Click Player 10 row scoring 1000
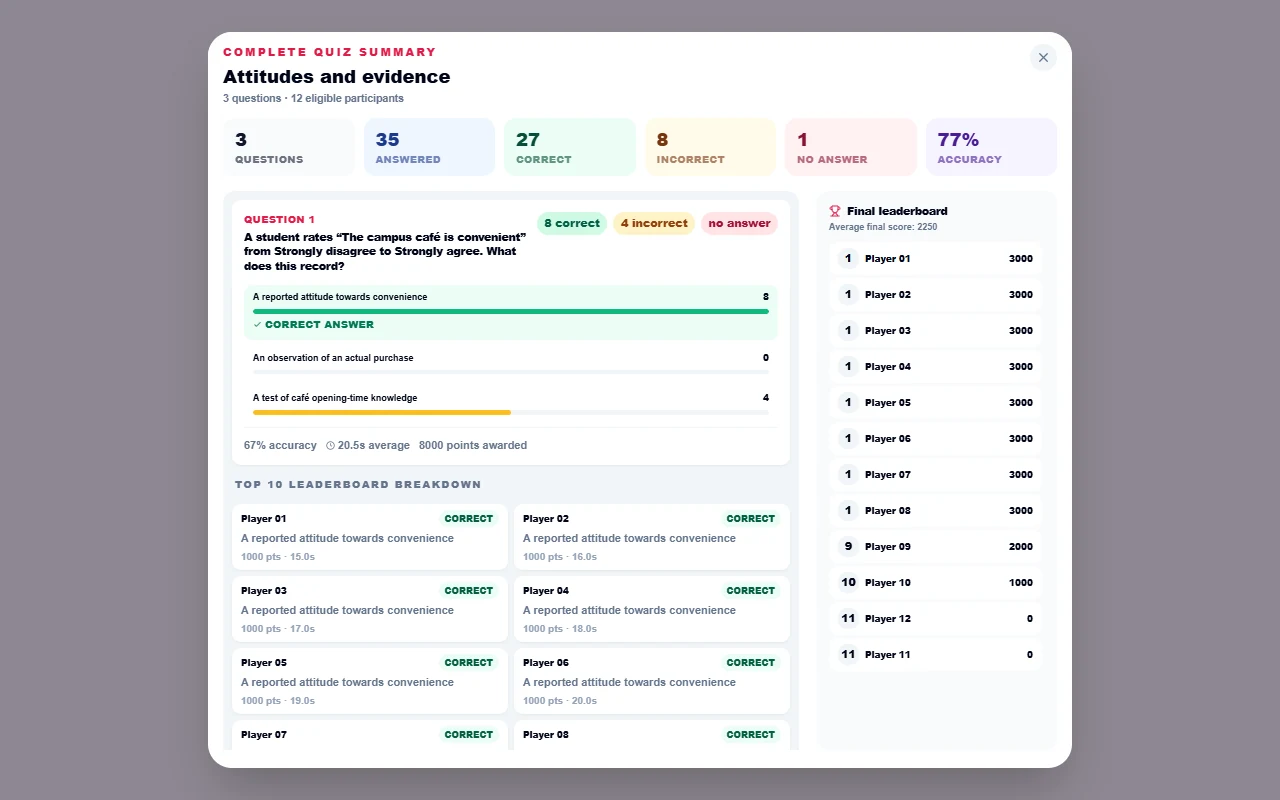The width and height of the screenshot is (1280, 800). 935,583
